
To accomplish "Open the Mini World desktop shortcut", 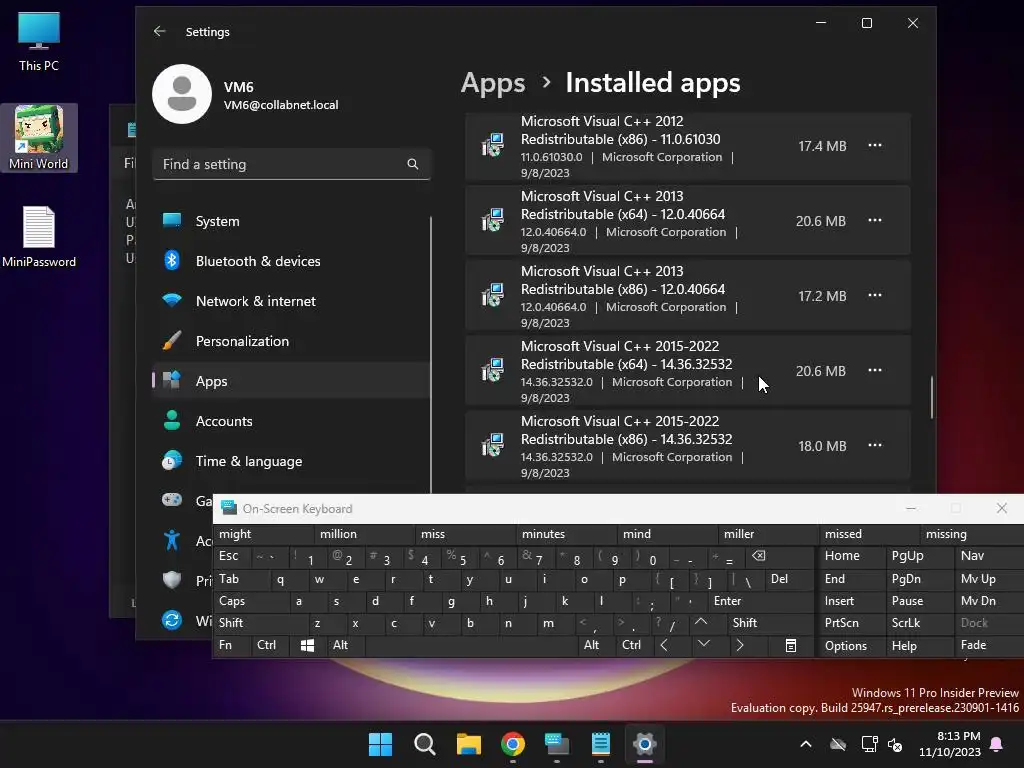I will (x=39, y=138).
